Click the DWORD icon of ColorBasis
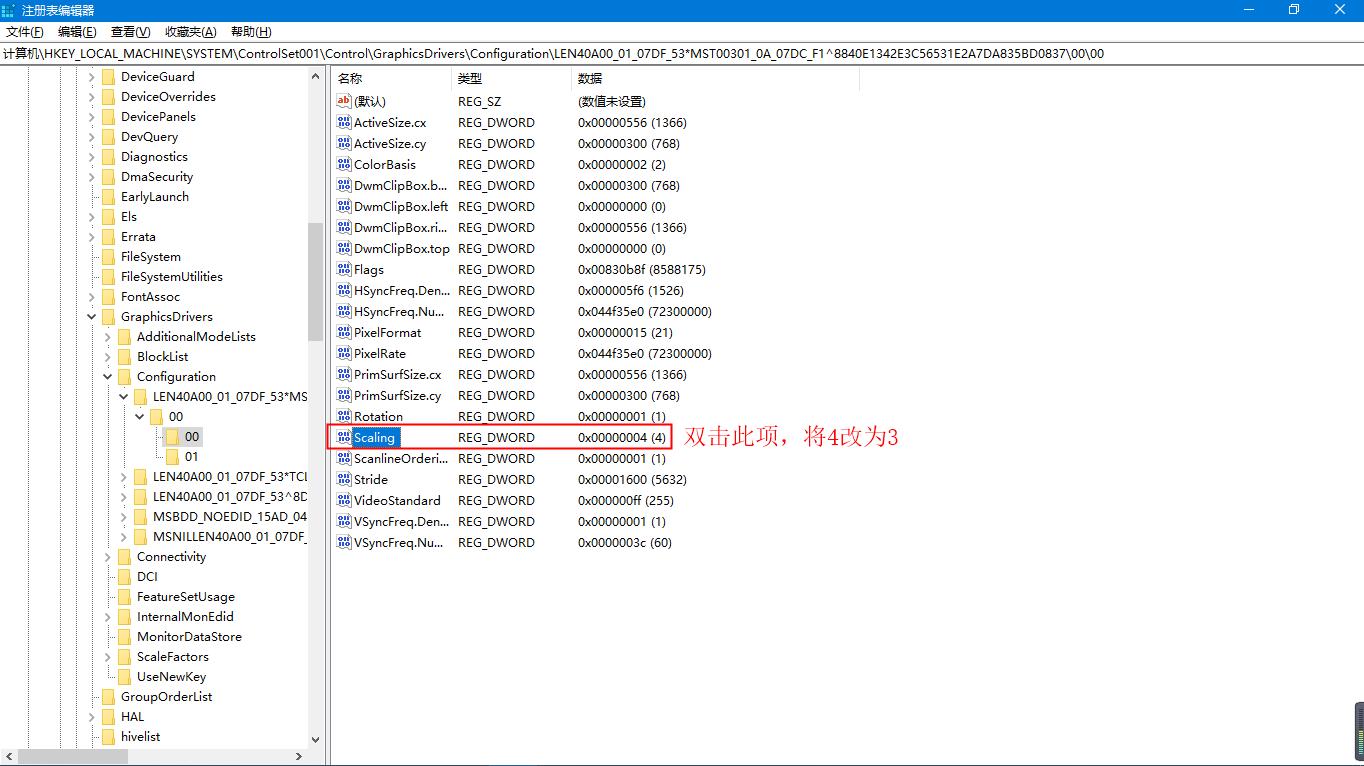The image size is (1364, 766). tap(344, 164)
